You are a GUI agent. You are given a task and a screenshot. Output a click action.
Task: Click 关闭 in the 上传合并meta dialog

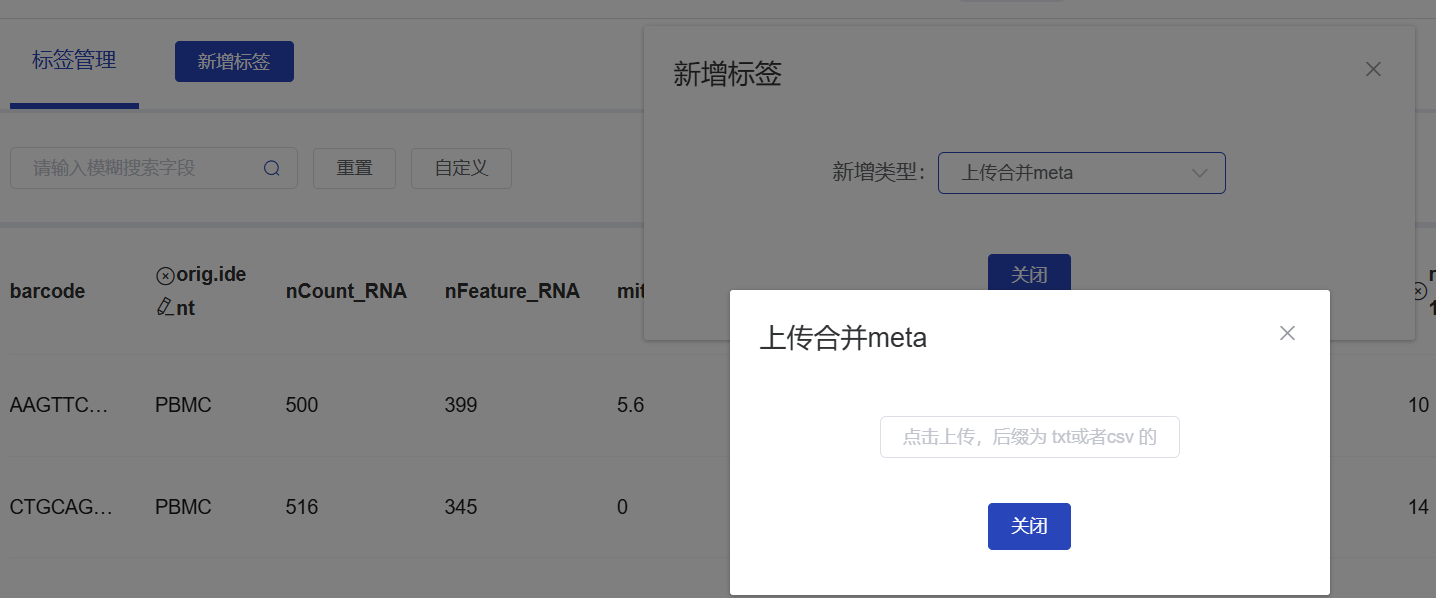[x=1029, y=526]
